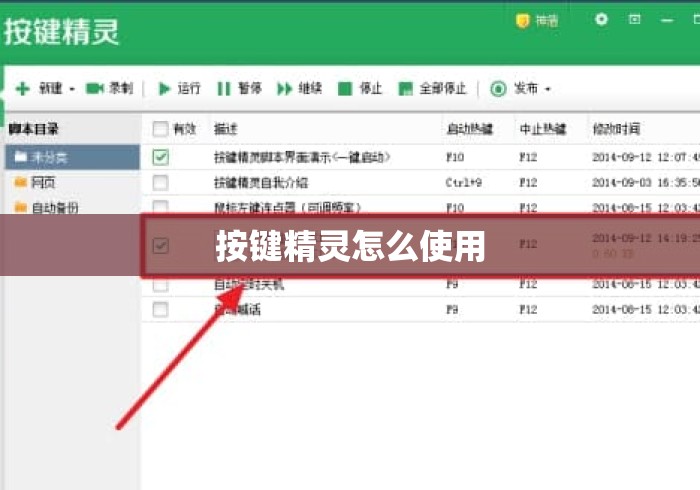700x490 pixels.
Task: Click the modified time of 自动定时关机 row
Action: pyautogui.click(x=646, y=284)
